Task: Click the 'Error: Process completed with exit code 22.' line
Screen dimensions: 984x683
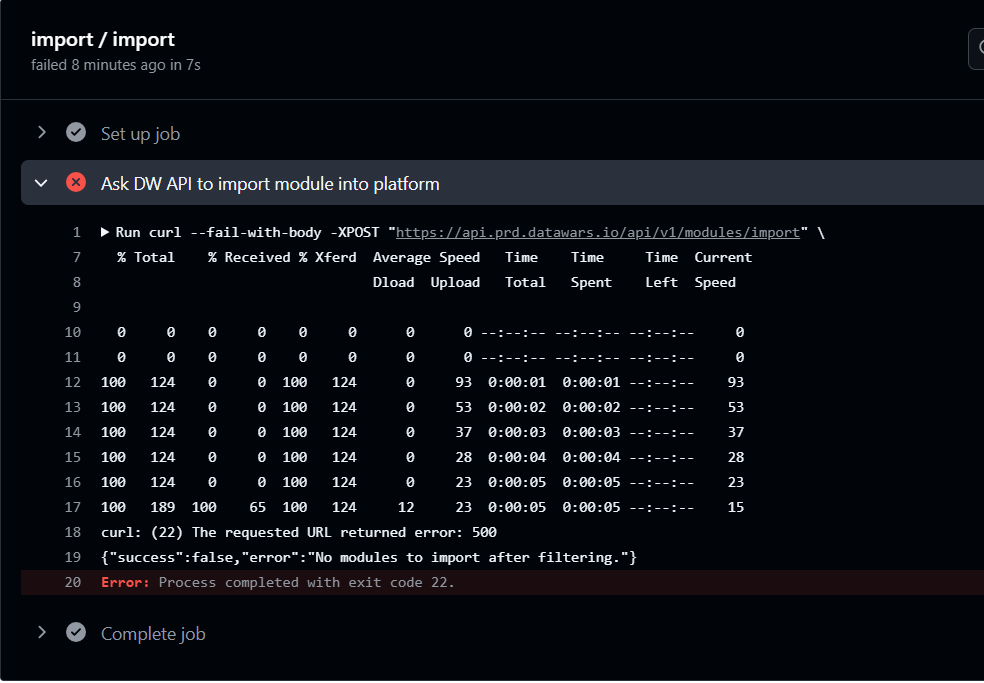Action: pyautogui.click(x=277, y=583)
